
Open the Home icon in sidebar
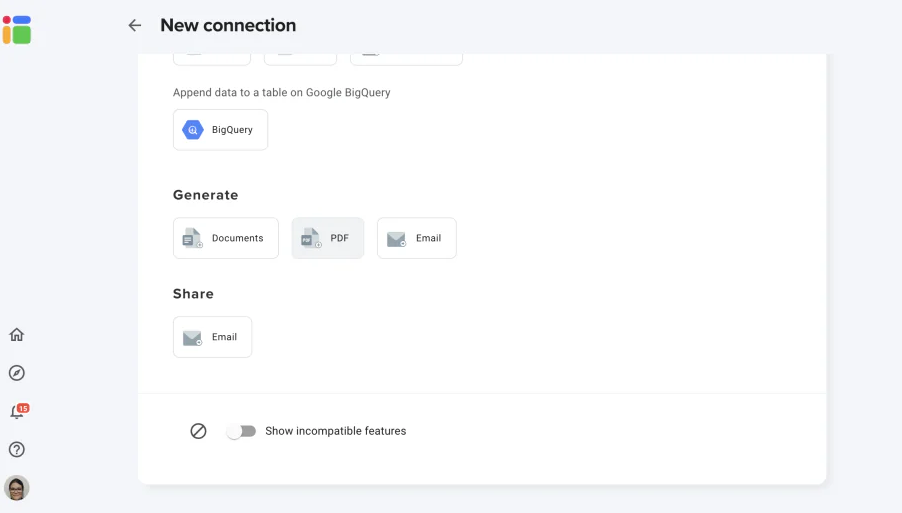coord(17,335)
